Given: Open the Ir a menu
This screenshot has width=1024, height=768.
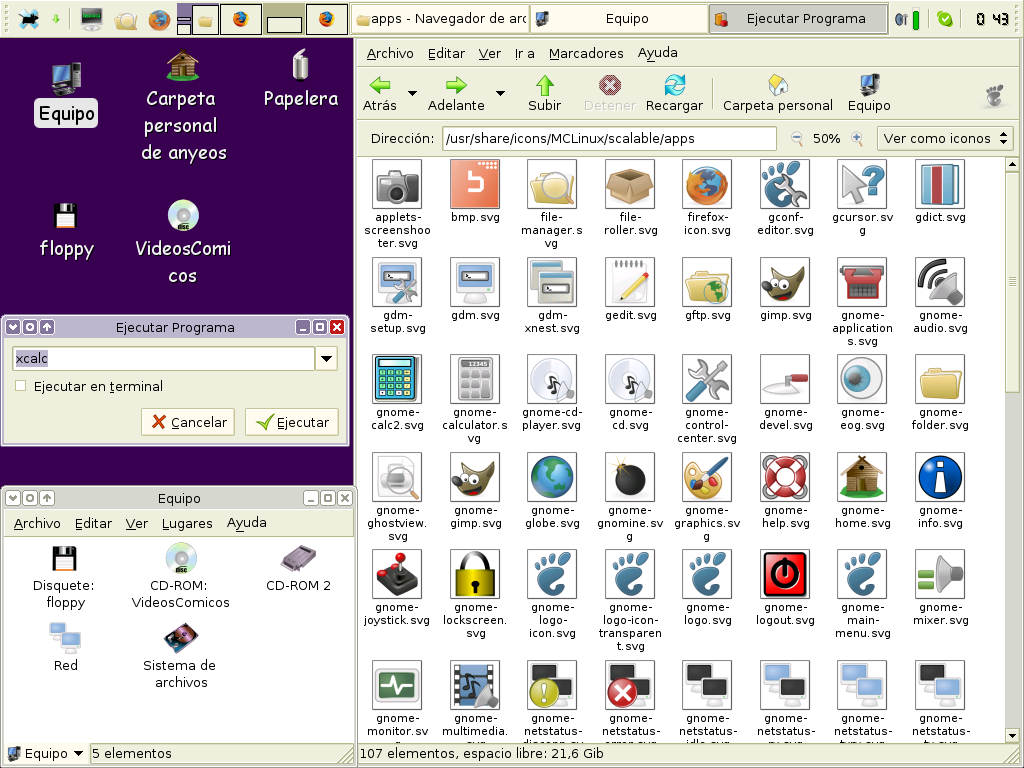Looking at the screenshot, I should 524,54.
